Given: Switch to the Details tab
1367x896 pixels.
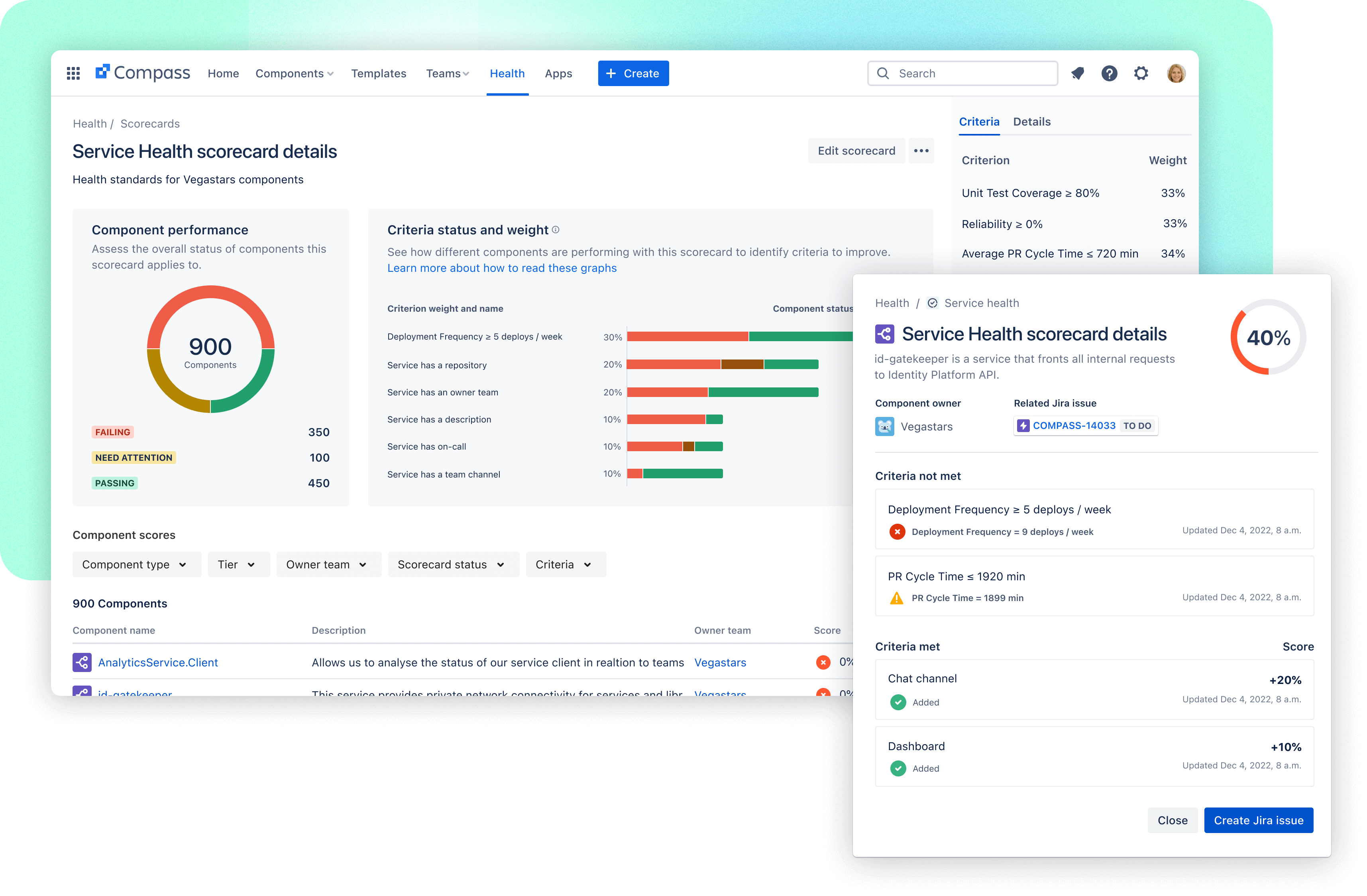Looking at the screenshot, I should coord(1031,122).
